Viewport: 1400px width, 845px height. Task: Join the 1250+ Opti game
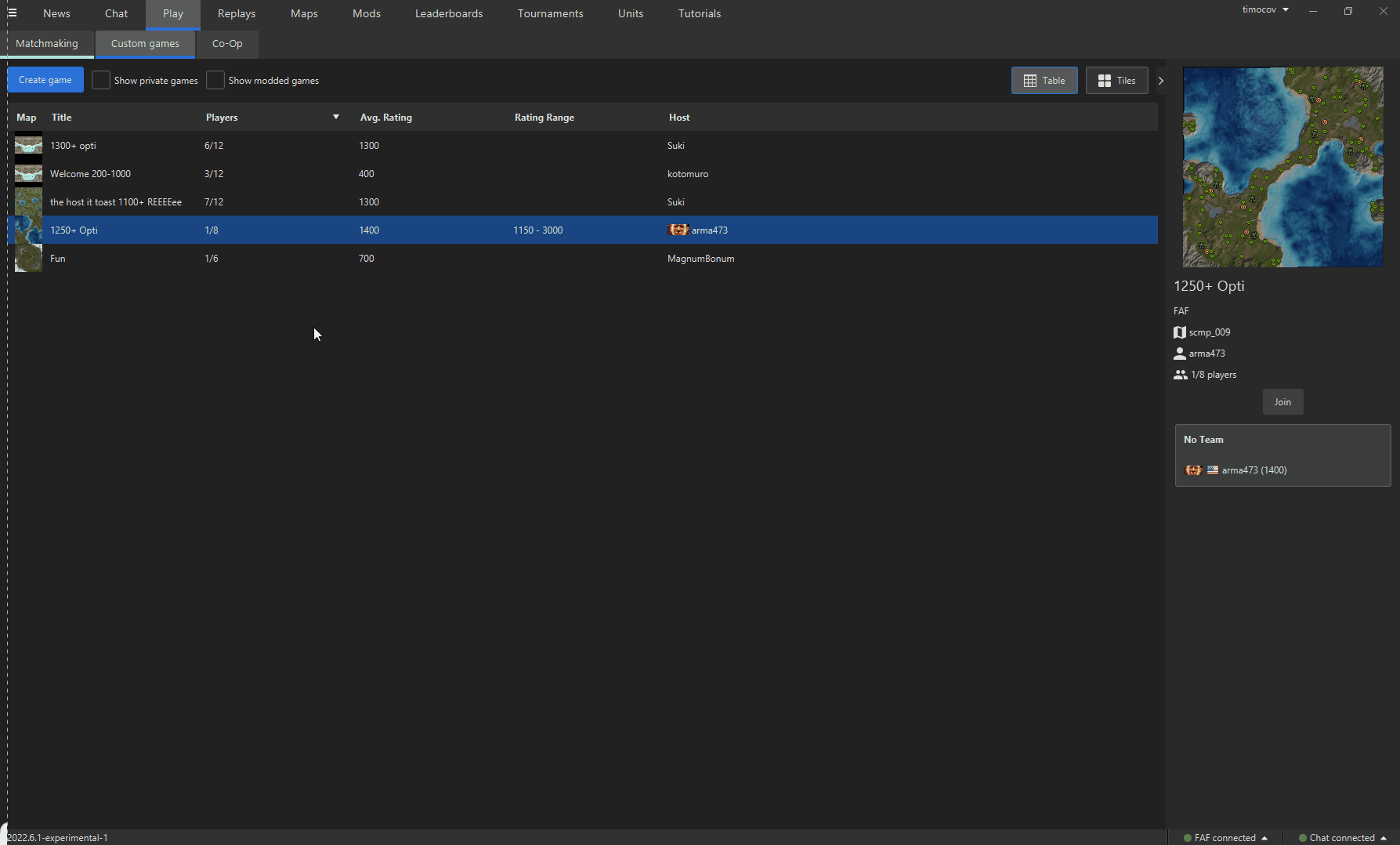tap(1282, 401)
